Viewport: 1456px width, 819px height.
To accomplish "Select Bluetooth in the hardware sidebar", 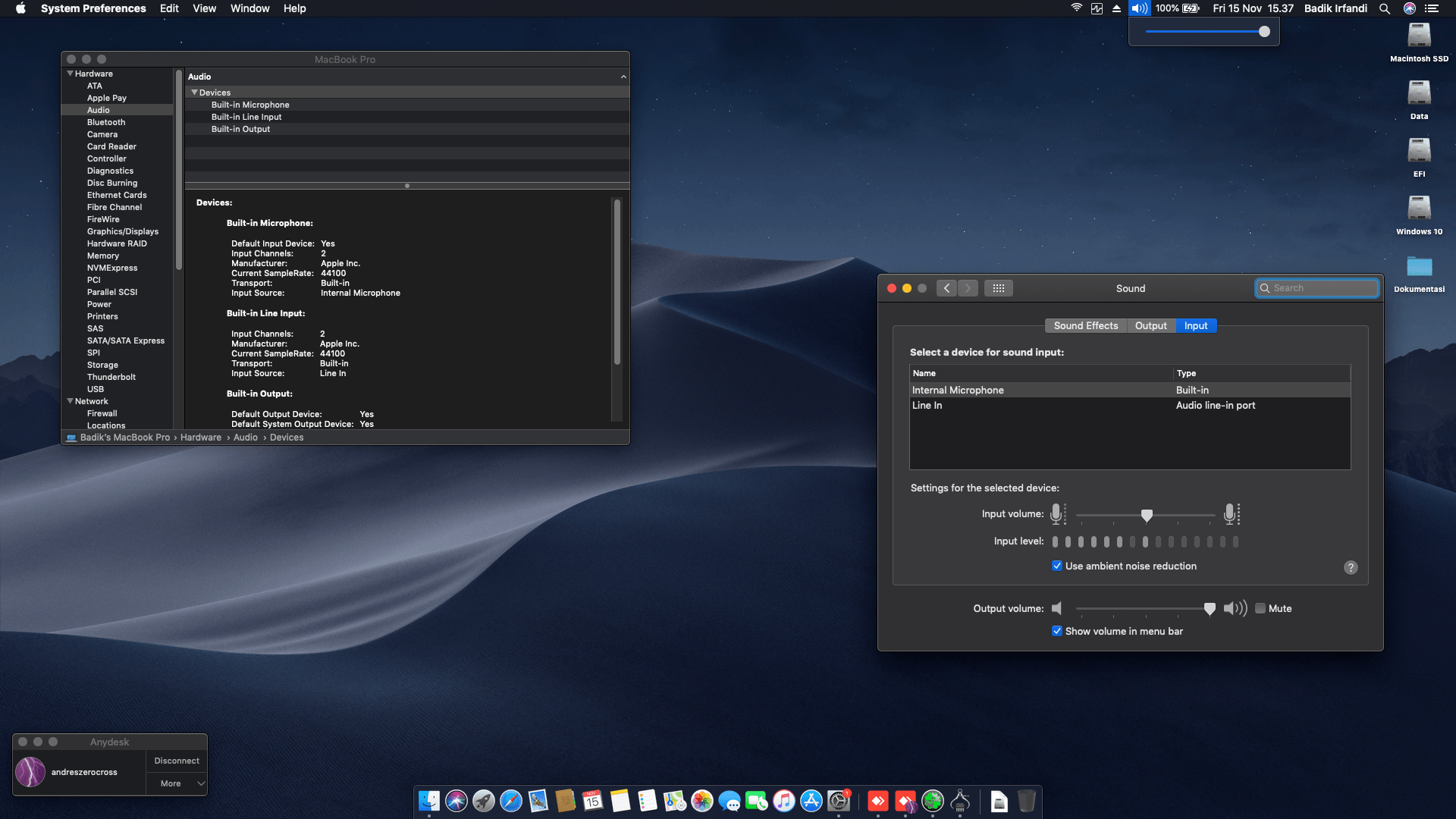I will [106, 122].
